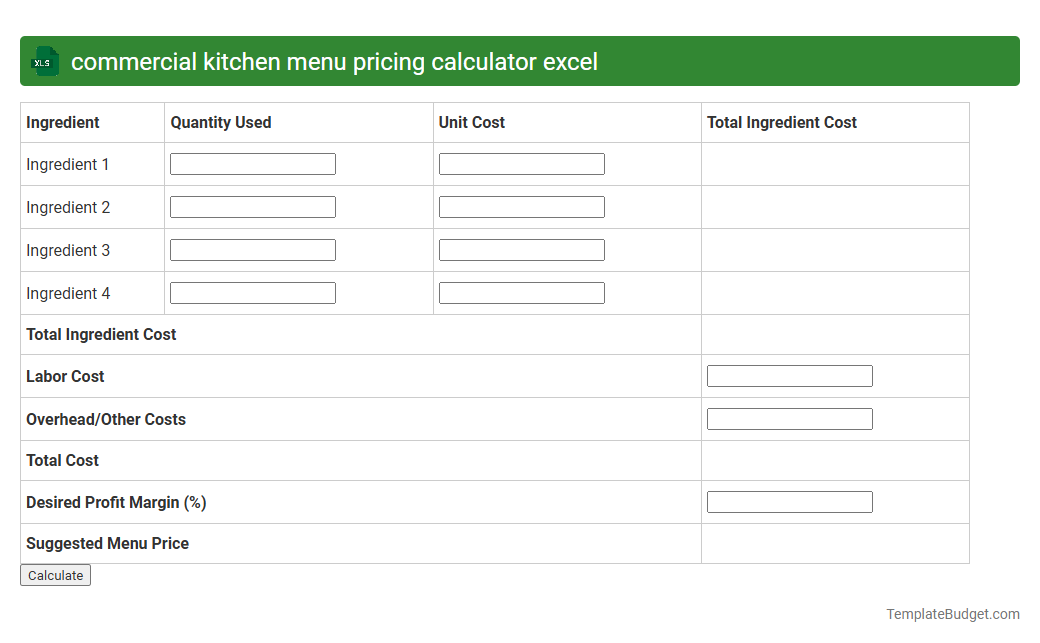Click the Unit Cost field for Ingredient 4

click(x=521, y=292)
